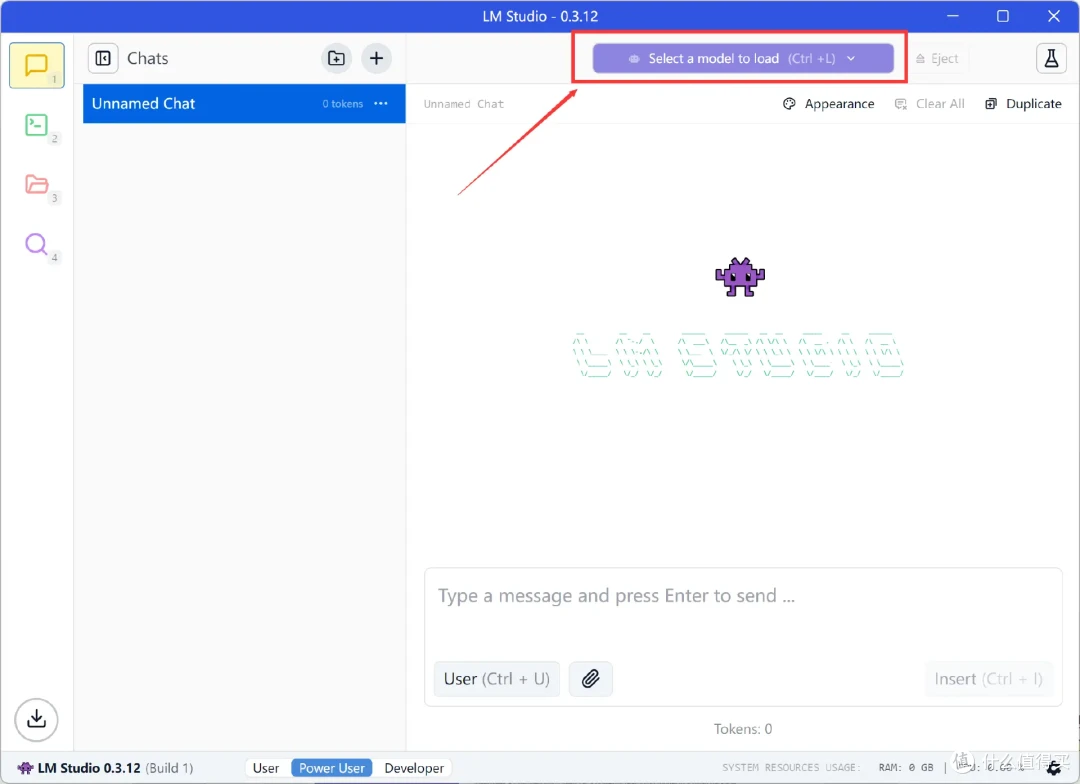The width and height of the screenshot is (1080, 784).
Task: Click the Tokens: 0 counter
Action: tap(742, 729)
